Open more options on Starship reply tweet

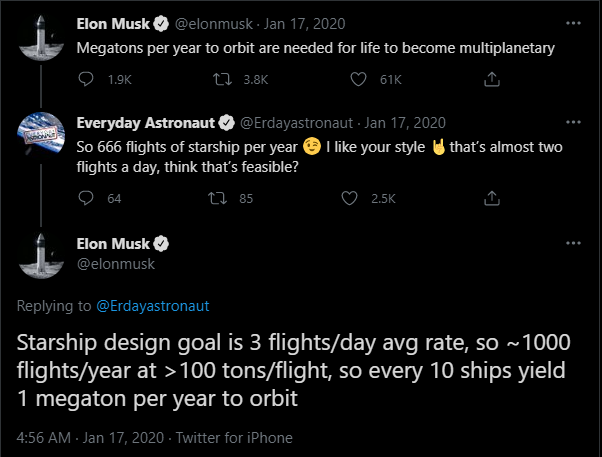[x=573, y=243]
